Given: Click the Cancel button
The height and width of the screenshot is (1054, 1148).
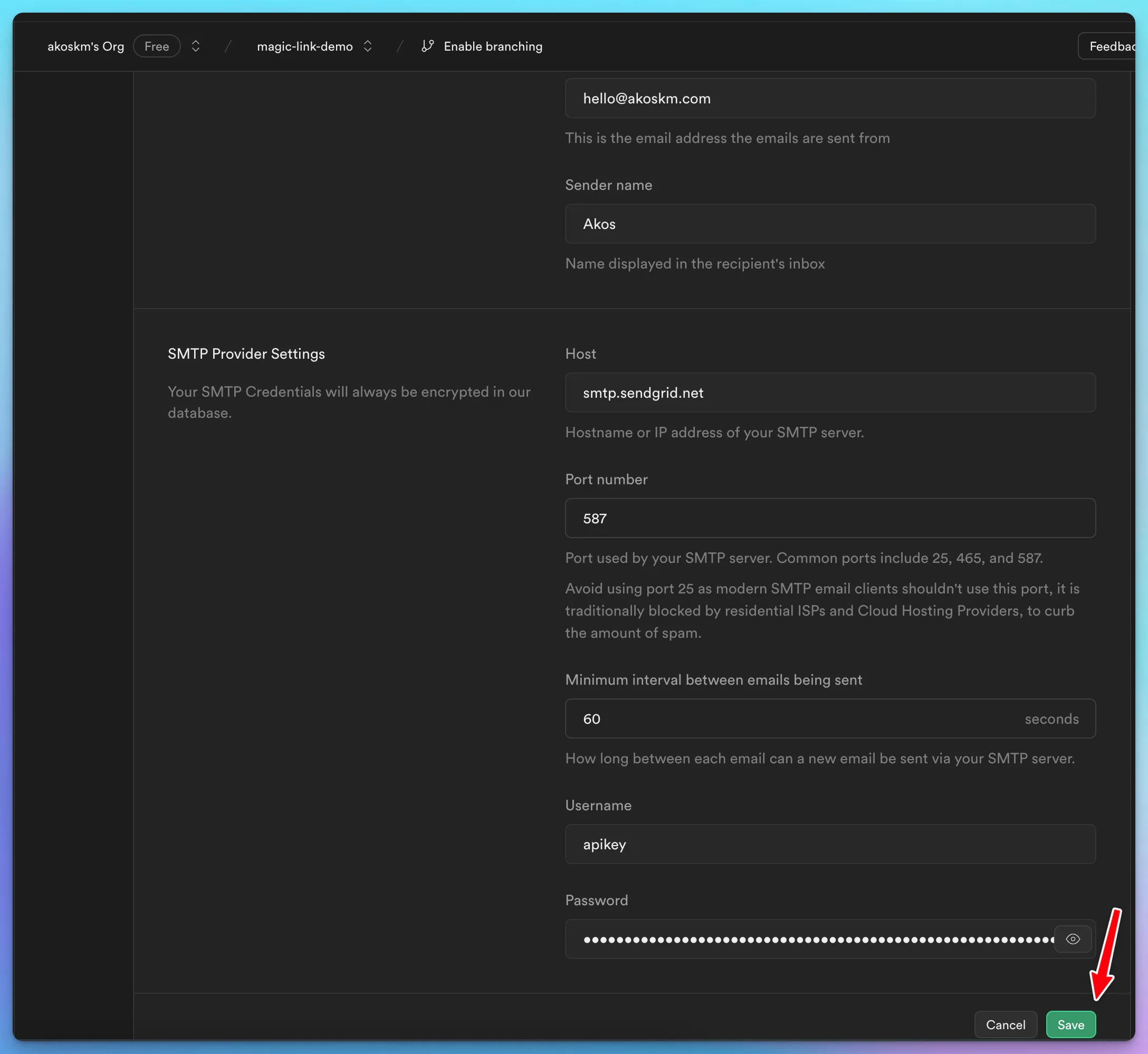Looking at the screenshot, I should 1006,1024.
